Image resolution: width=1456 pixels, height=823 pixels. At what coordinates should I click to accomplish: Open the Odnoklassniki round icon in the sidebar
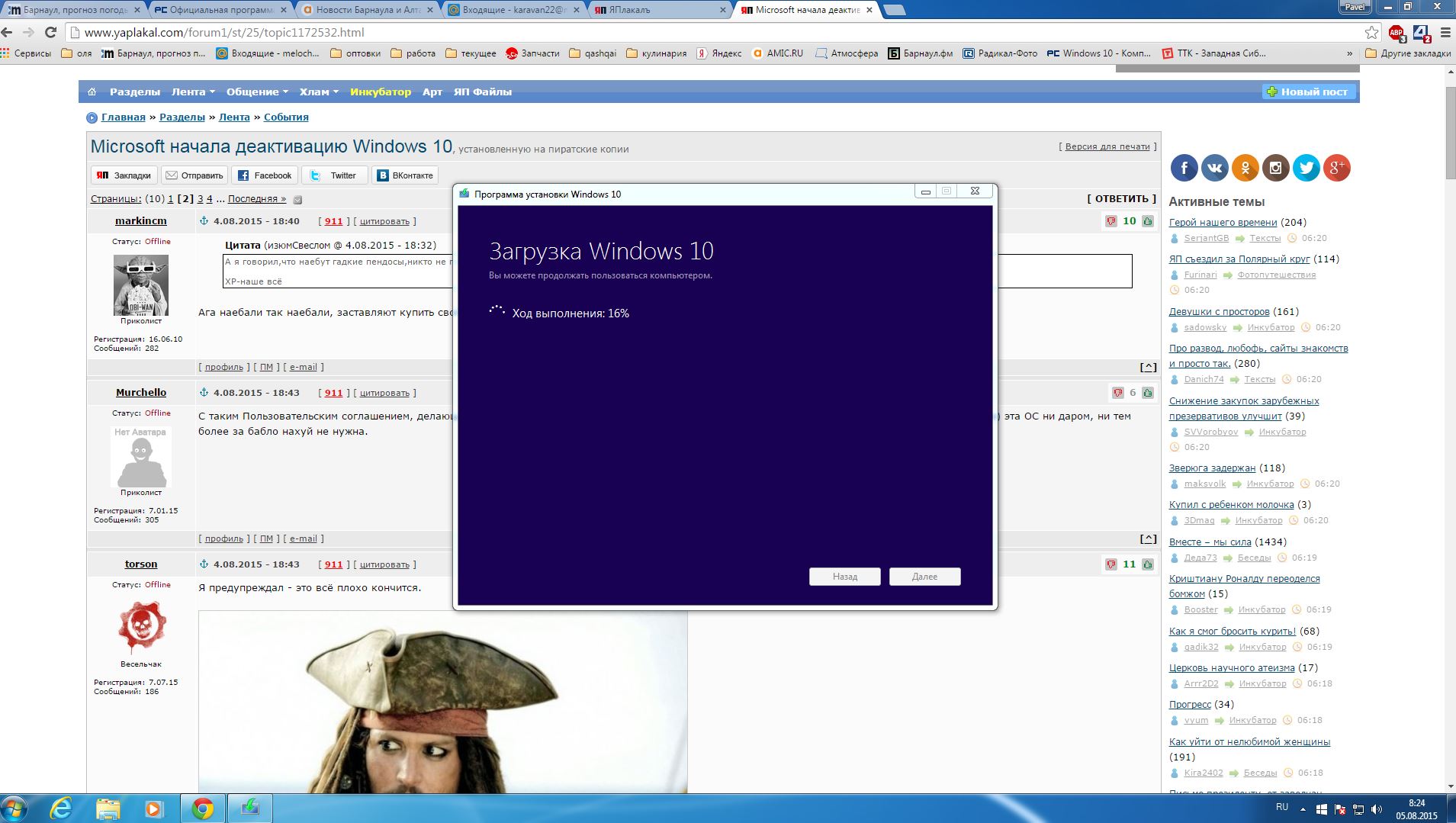point(1245,168)
